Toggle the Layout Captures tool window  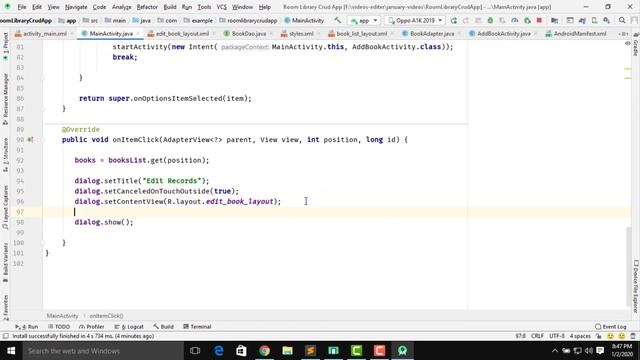(5, 207)
